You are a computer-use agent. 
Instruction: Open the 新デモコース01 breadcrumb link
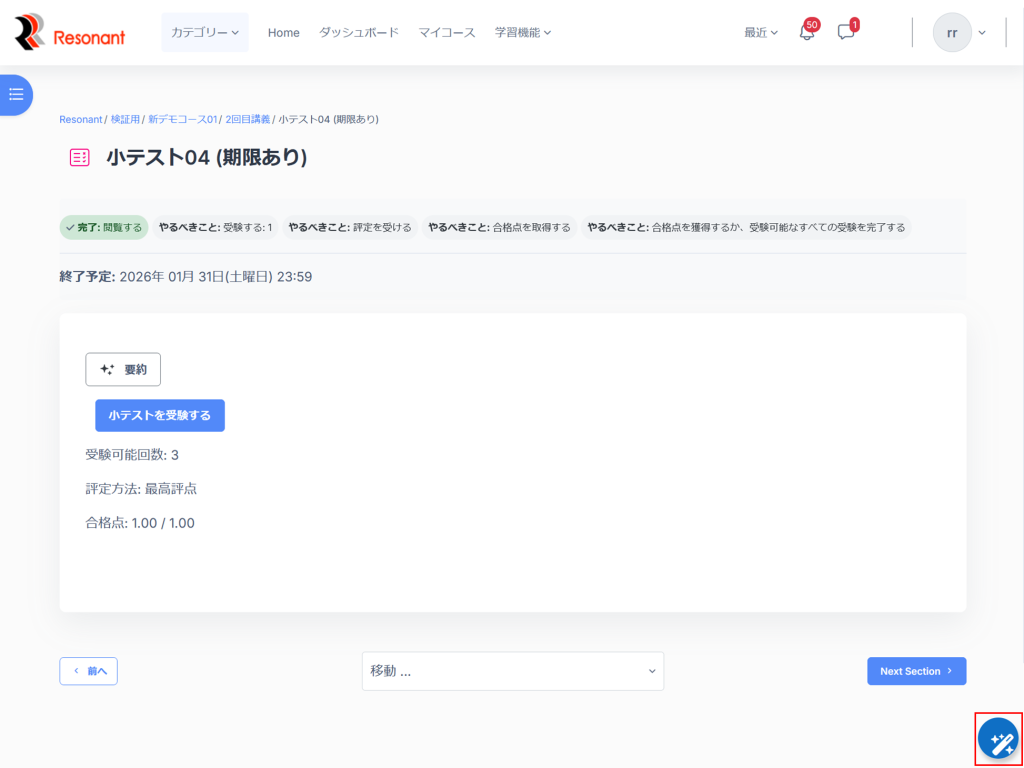point(182,119)
